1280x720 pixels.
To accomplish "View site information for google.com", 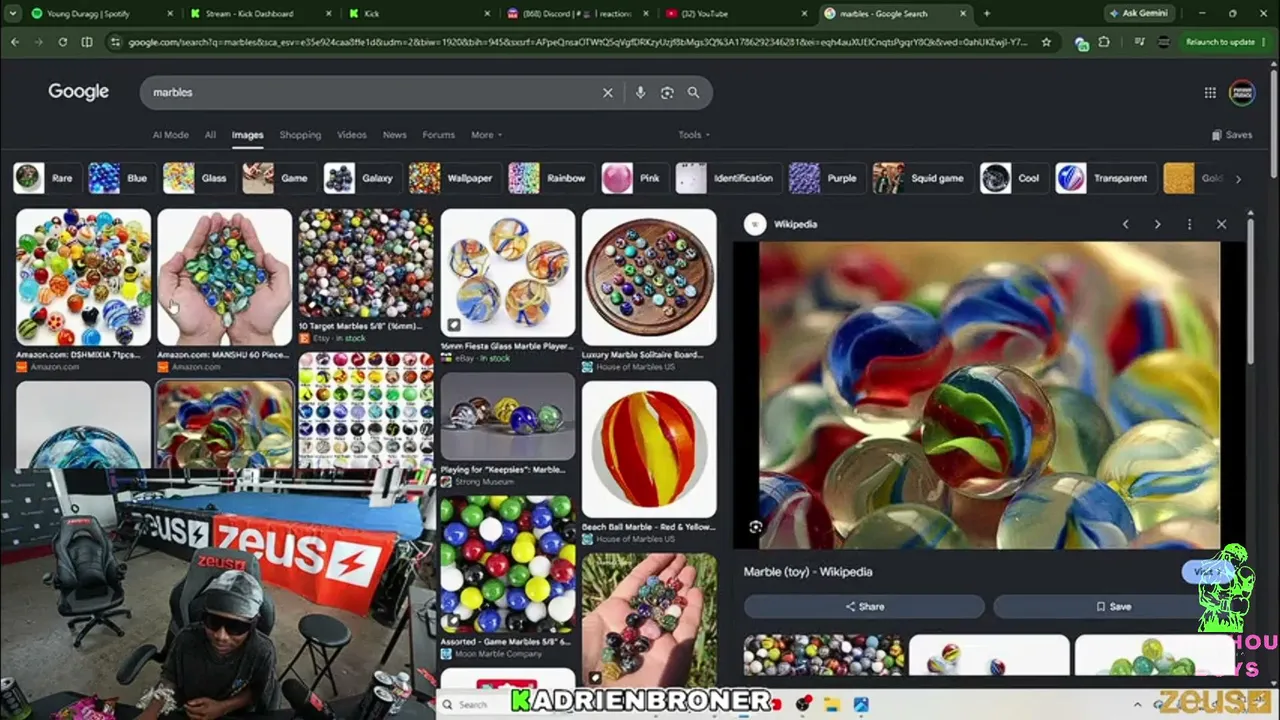I will pos(116,42).
